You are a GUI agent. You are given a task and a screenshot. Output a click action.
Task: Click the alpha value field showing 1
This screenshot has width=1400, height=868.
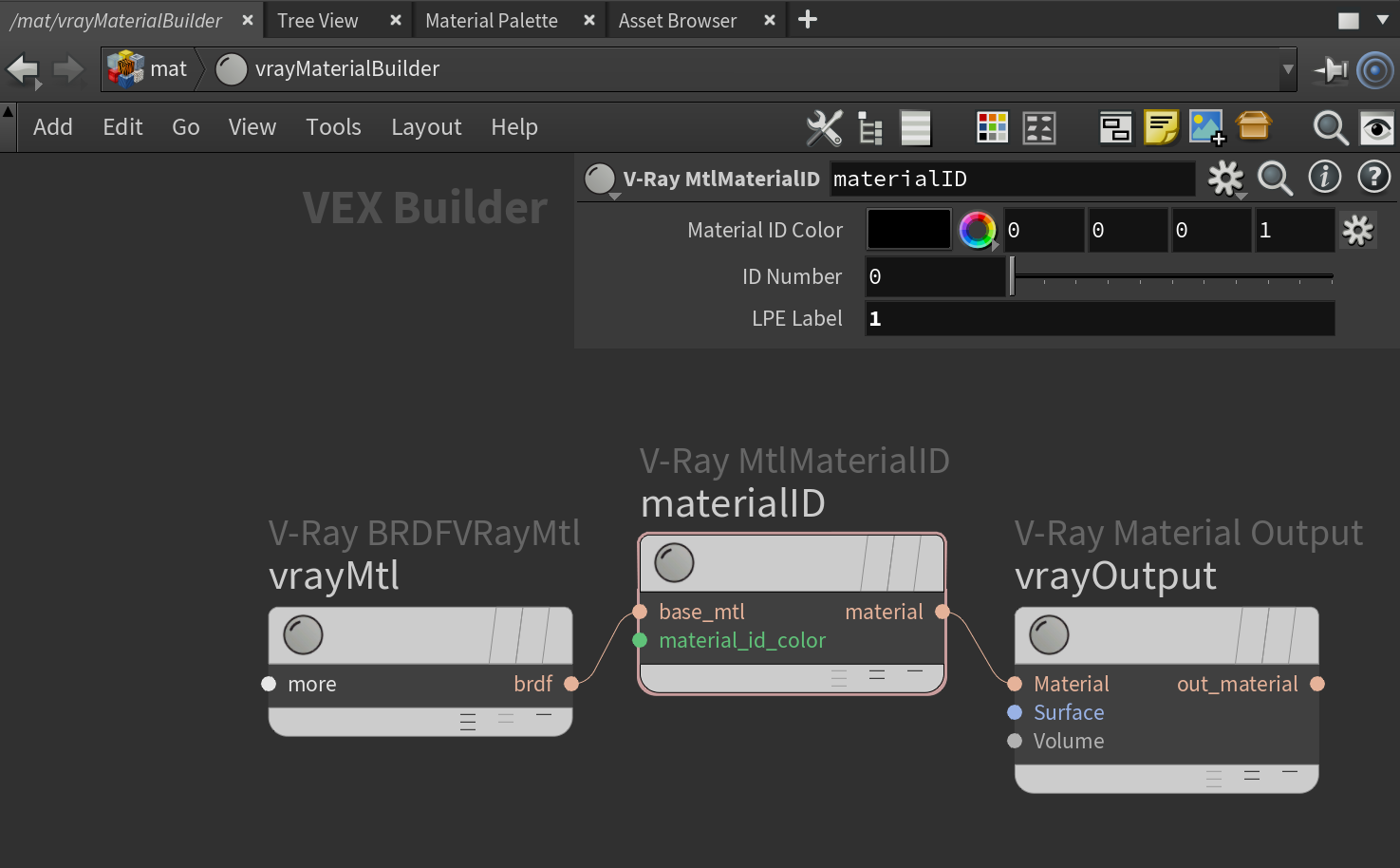(x=1295, y=230)
